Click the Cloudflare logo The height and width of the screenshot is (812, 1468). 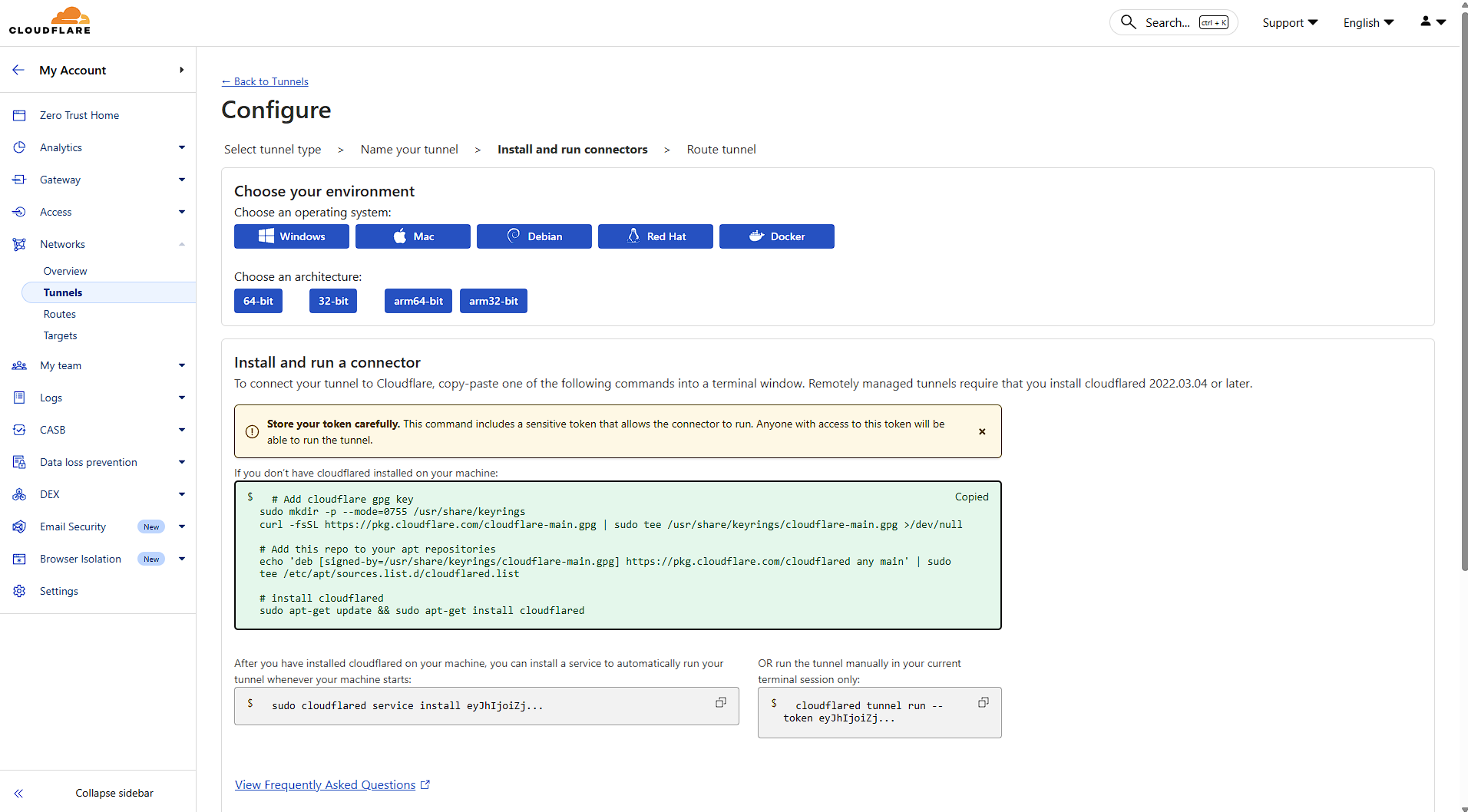point(49,20)
